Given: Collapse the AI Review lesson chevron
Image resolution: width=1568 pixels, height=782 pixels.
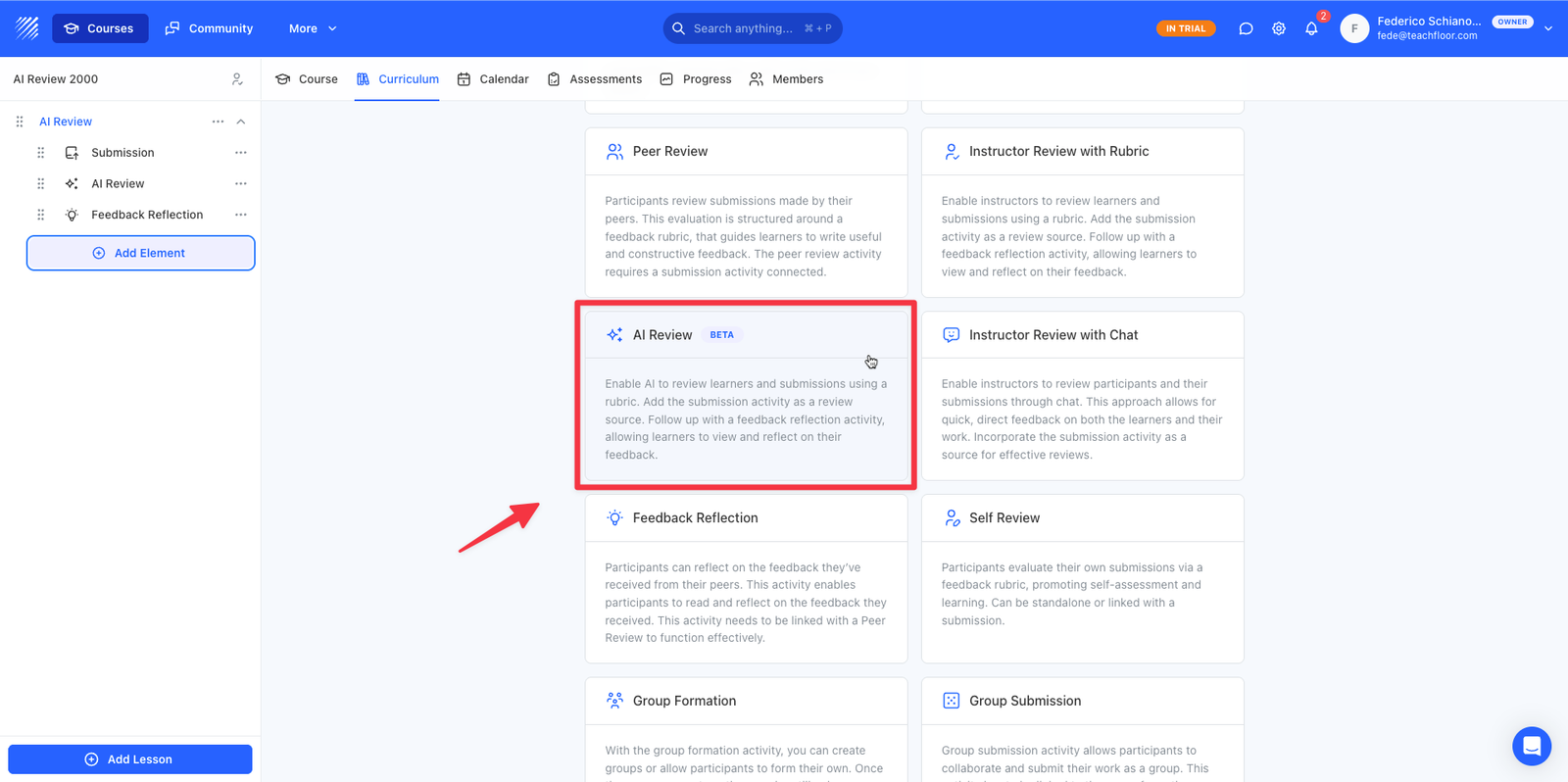Looking at the screenshot, I should pos(241,122).
